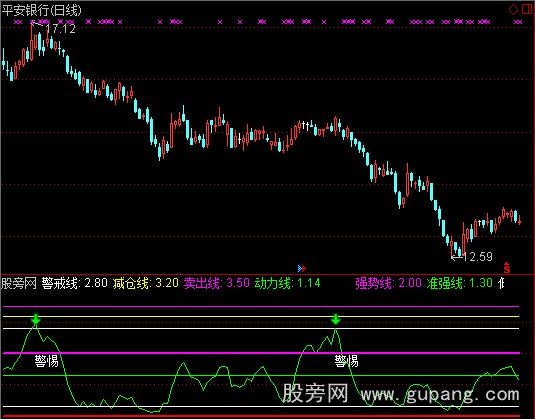Click the green down arrow above the first 警惕
This screenshot has width=535, height=419.
[35, 319]
